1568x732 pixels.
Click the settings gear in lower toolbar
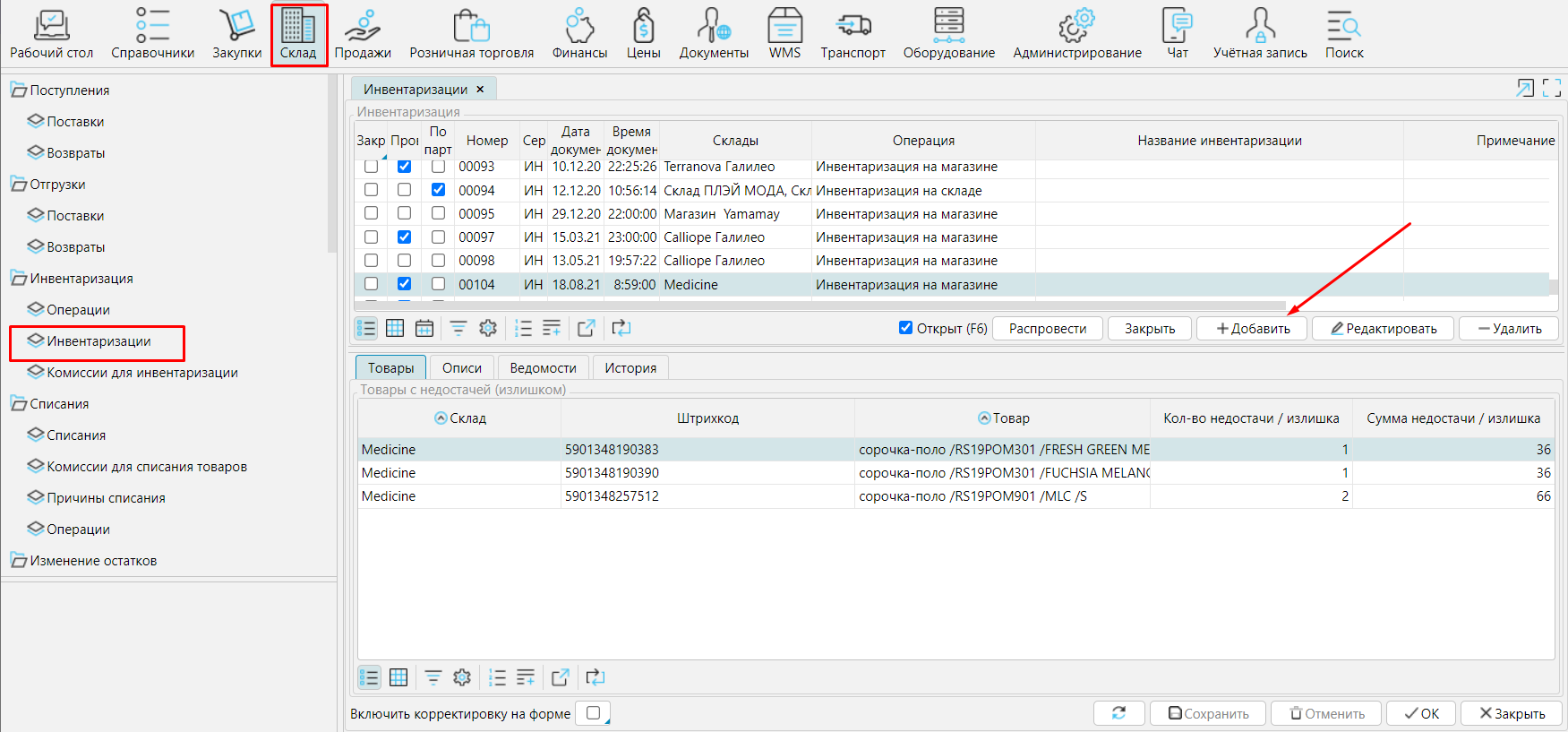coord(462,678)
